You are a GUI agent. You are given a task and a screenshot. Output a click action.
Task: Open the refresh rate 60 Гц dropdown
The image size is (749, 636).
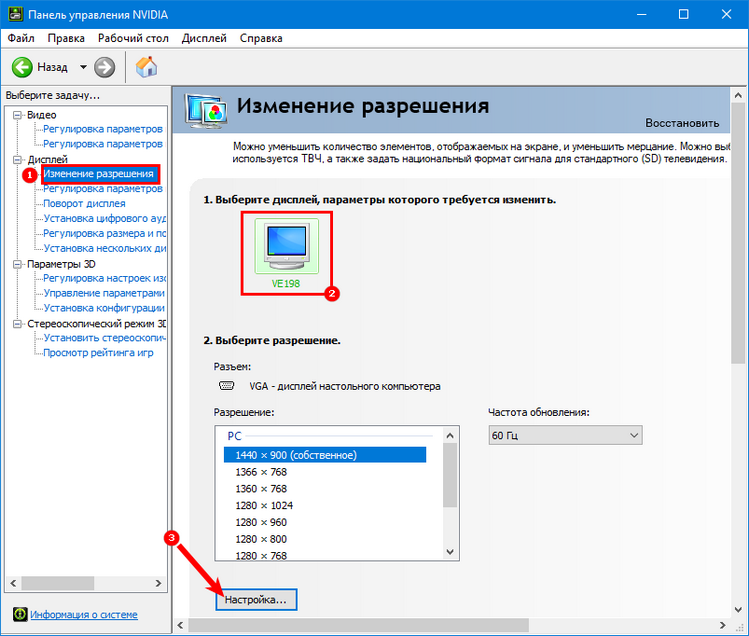pyautogui.click(x=565, y=435)
